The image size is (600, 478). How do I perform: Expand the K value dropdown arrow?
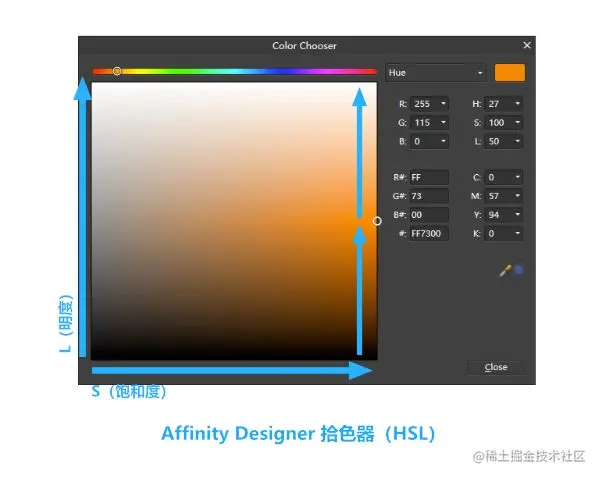click(x=517, y=233)
